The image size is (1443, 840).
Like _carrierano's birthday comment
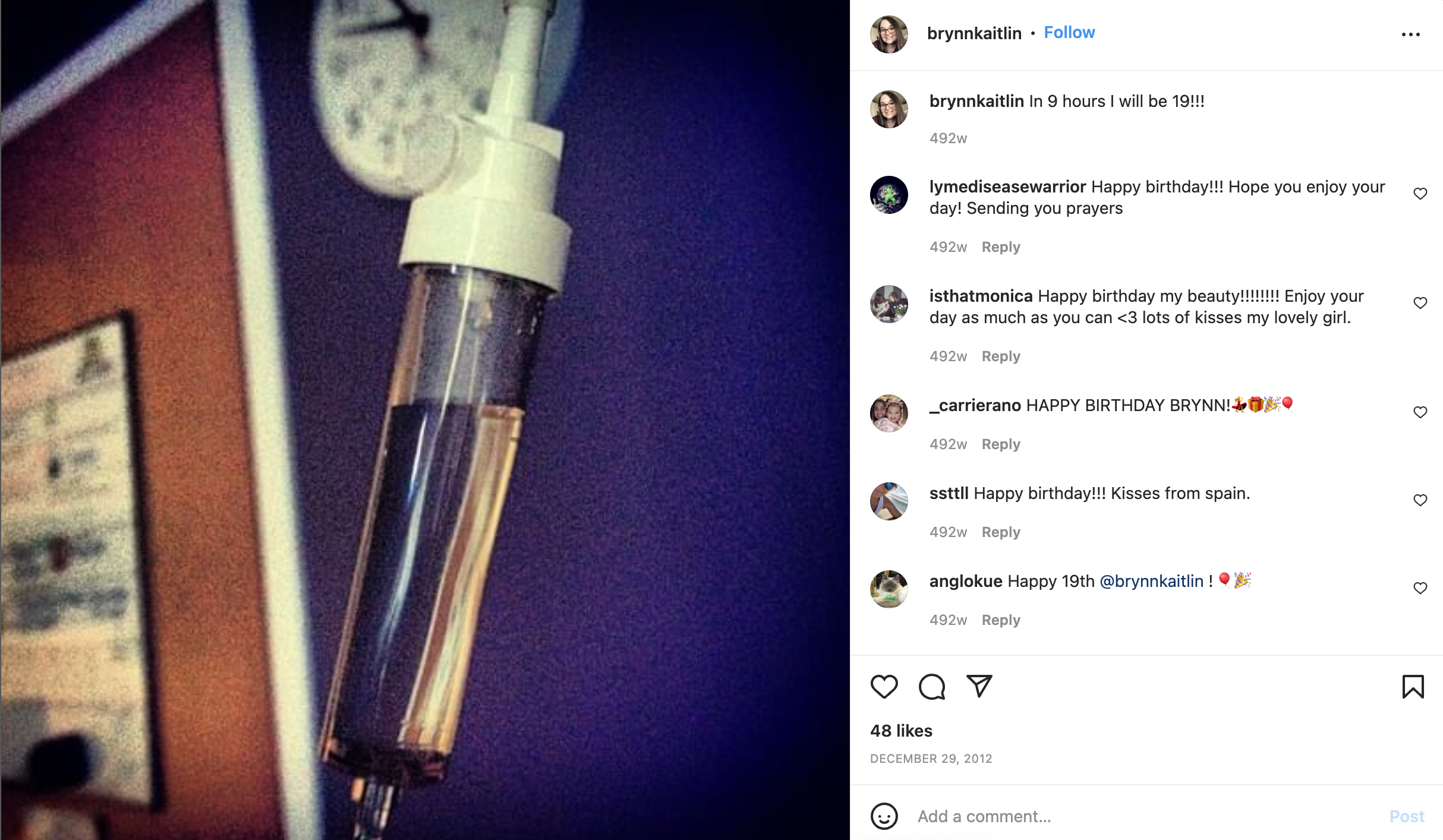tap(1420, 412)
